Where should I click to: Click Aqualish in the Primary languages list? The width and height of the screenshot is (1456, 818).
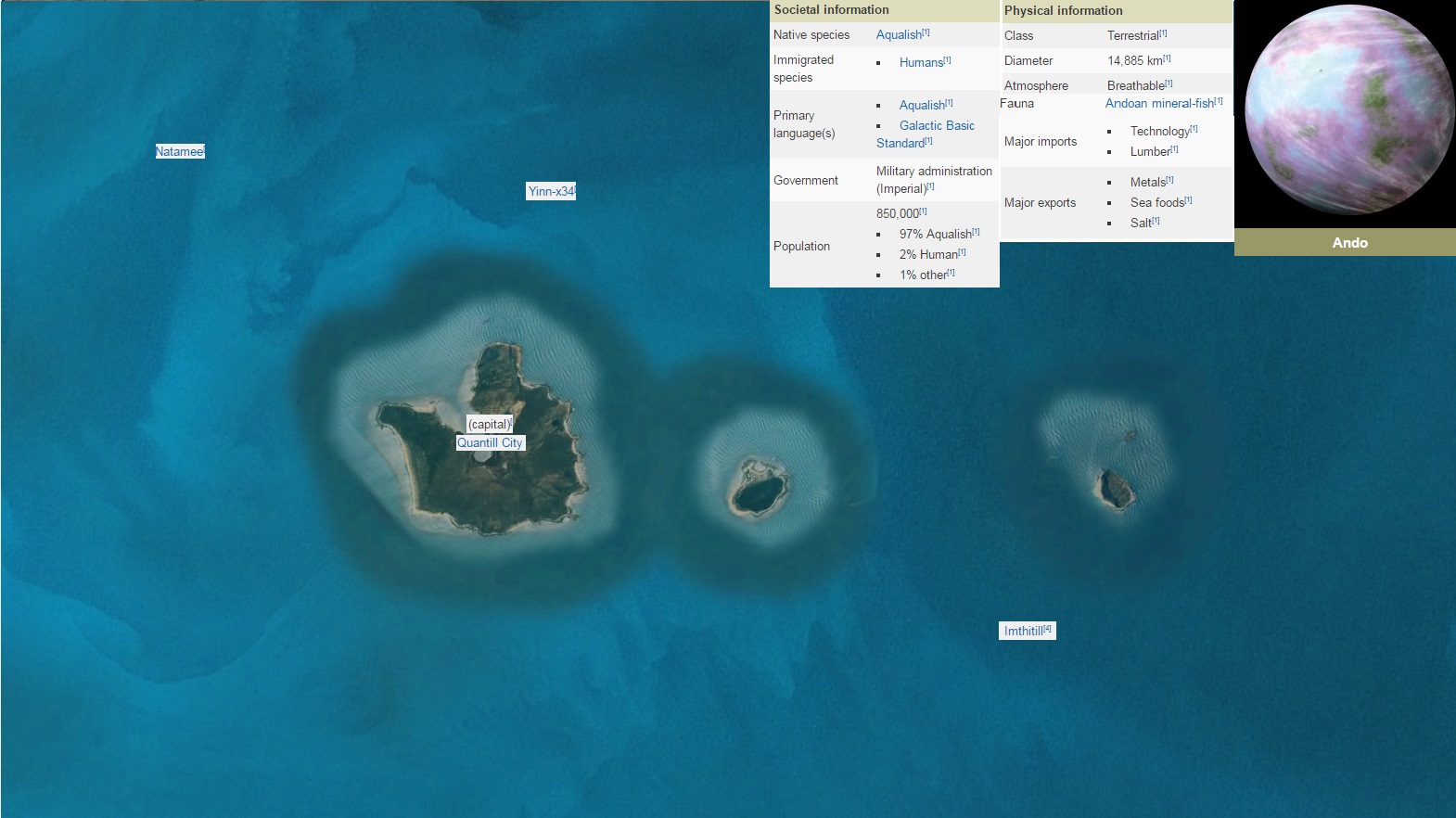click(x=922, y=106)
